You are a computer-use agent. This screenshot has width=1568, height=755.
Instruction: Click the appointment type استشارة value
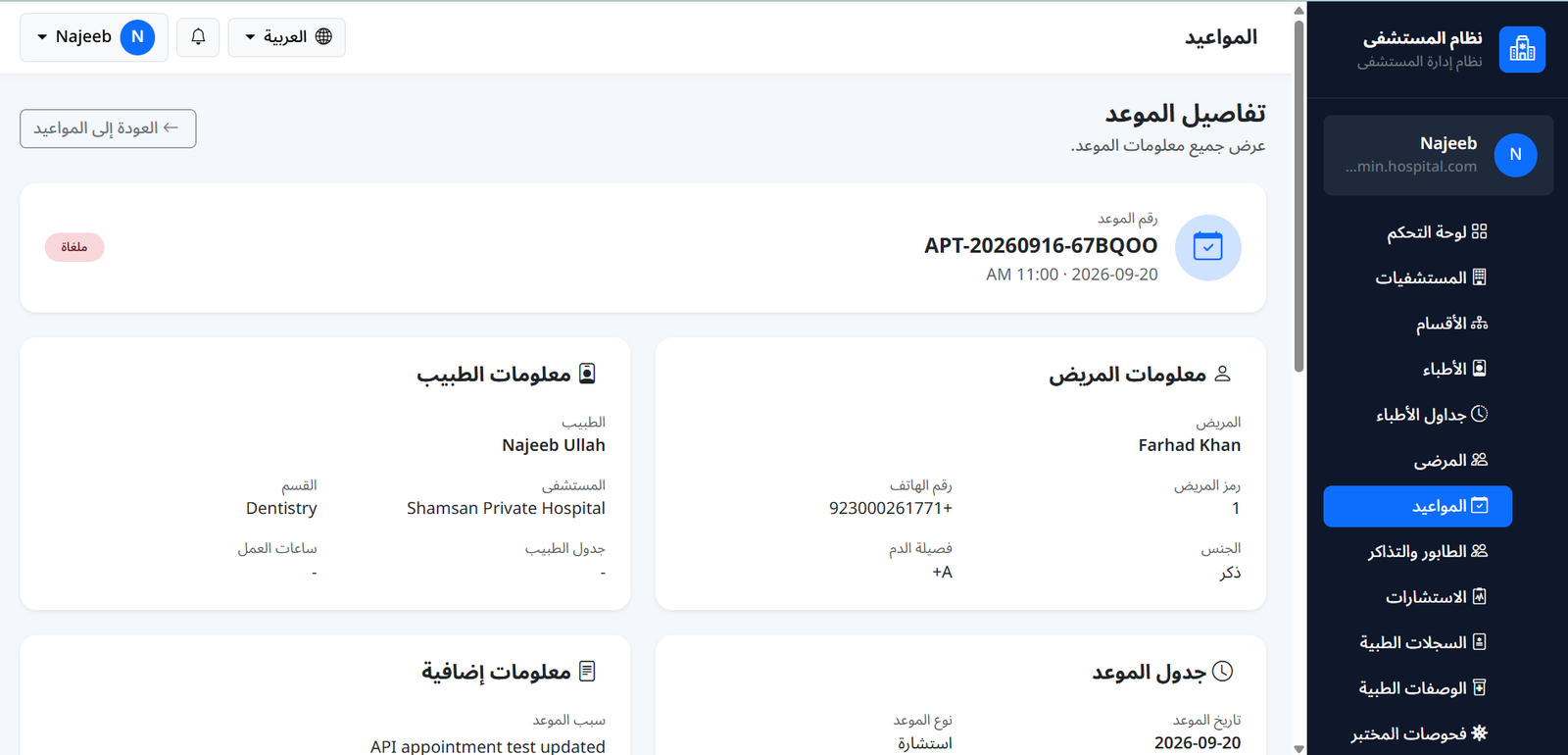925,743
